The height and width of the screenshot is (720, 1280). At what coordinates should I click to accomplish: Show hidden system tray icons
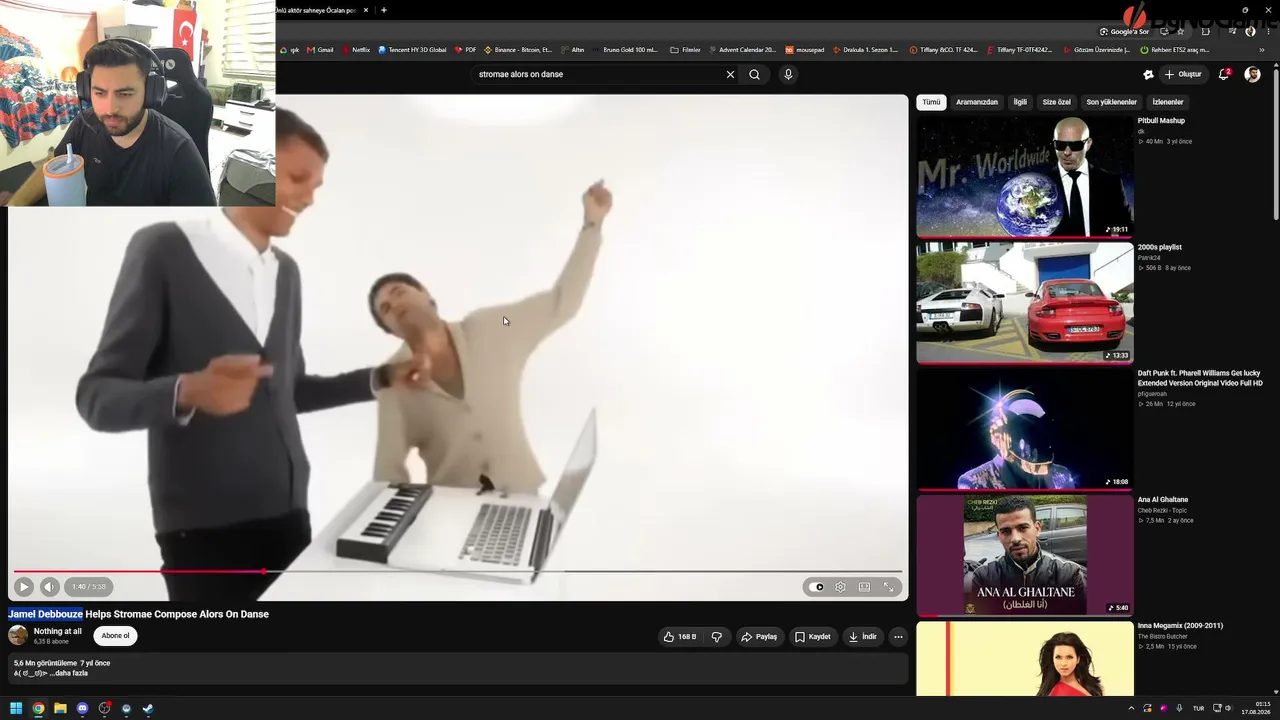pyautogui.click(x=1131, y=709)
